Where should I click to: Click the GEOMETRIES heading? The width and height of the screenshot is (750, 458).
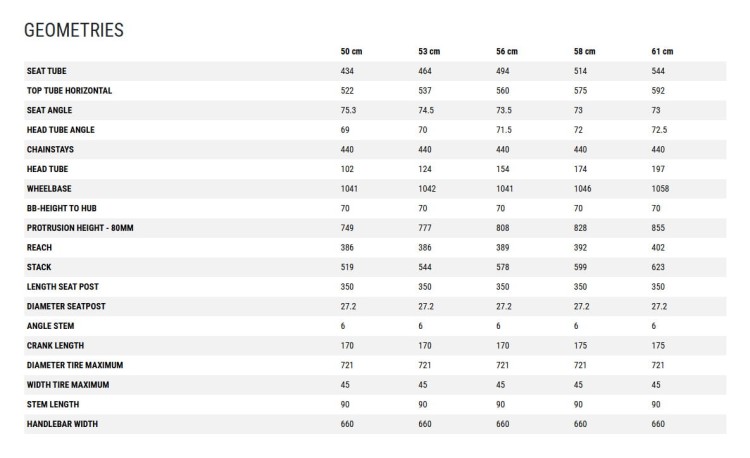coord(74,30)
